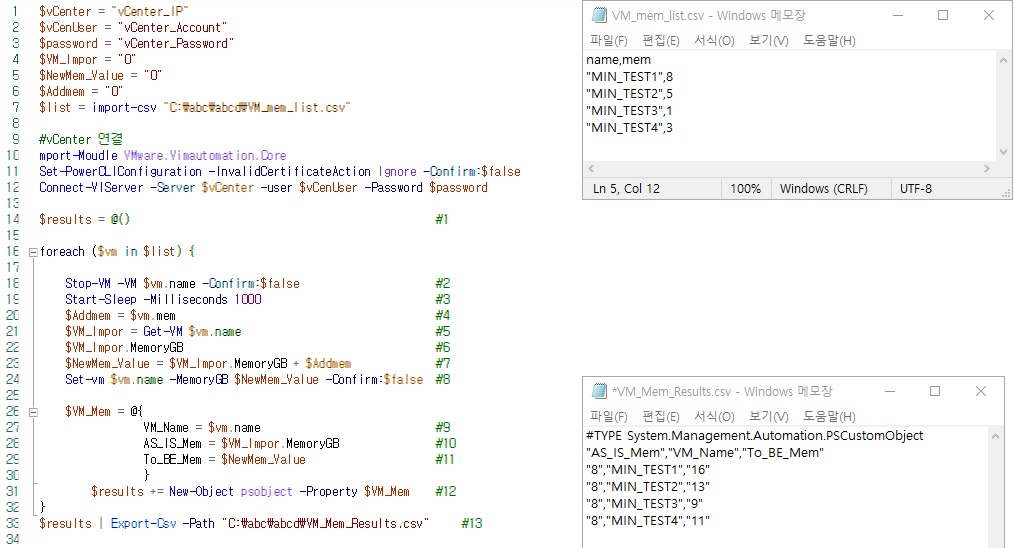Click the UTF-8 encoding status entry

[x=916, y=189]
